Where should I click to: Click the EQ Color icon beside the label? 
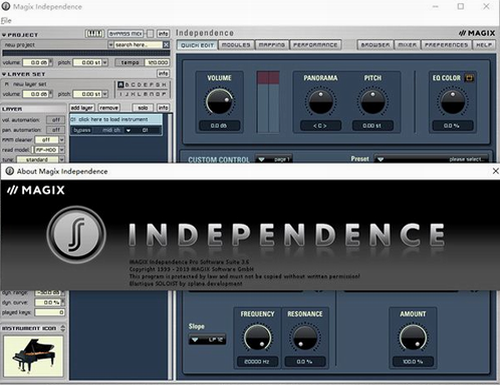click(x=469, y=78)
